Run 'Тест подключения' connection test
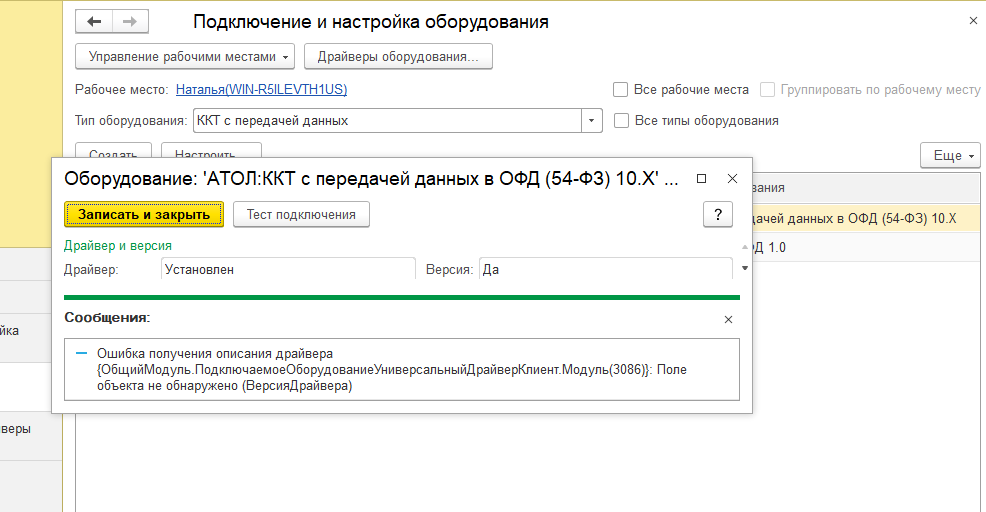 pyautogui.click(x=301, y=214)
